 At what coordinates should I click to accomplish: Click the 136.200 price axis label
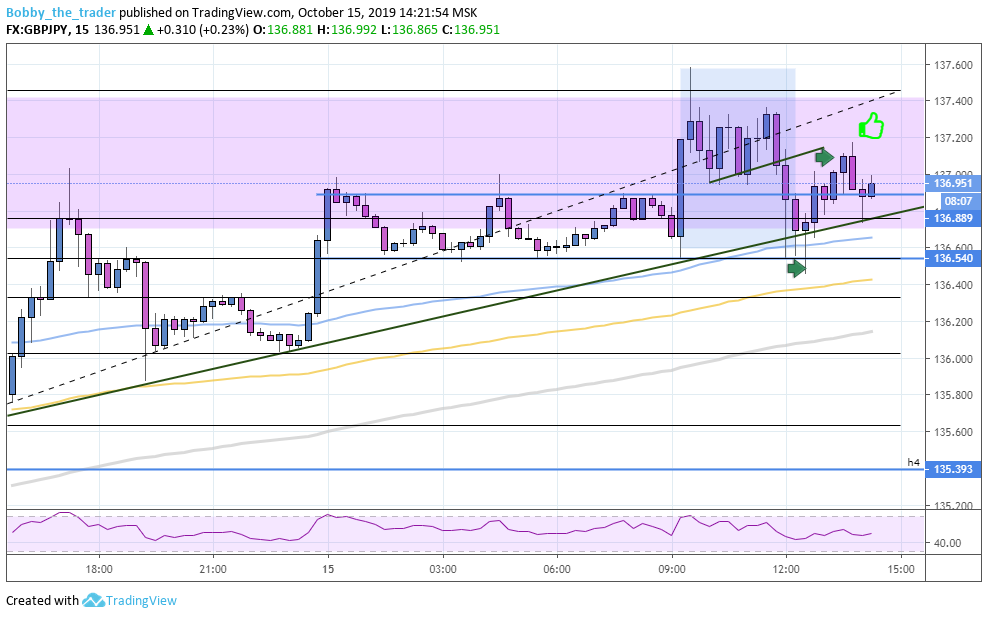953,322
